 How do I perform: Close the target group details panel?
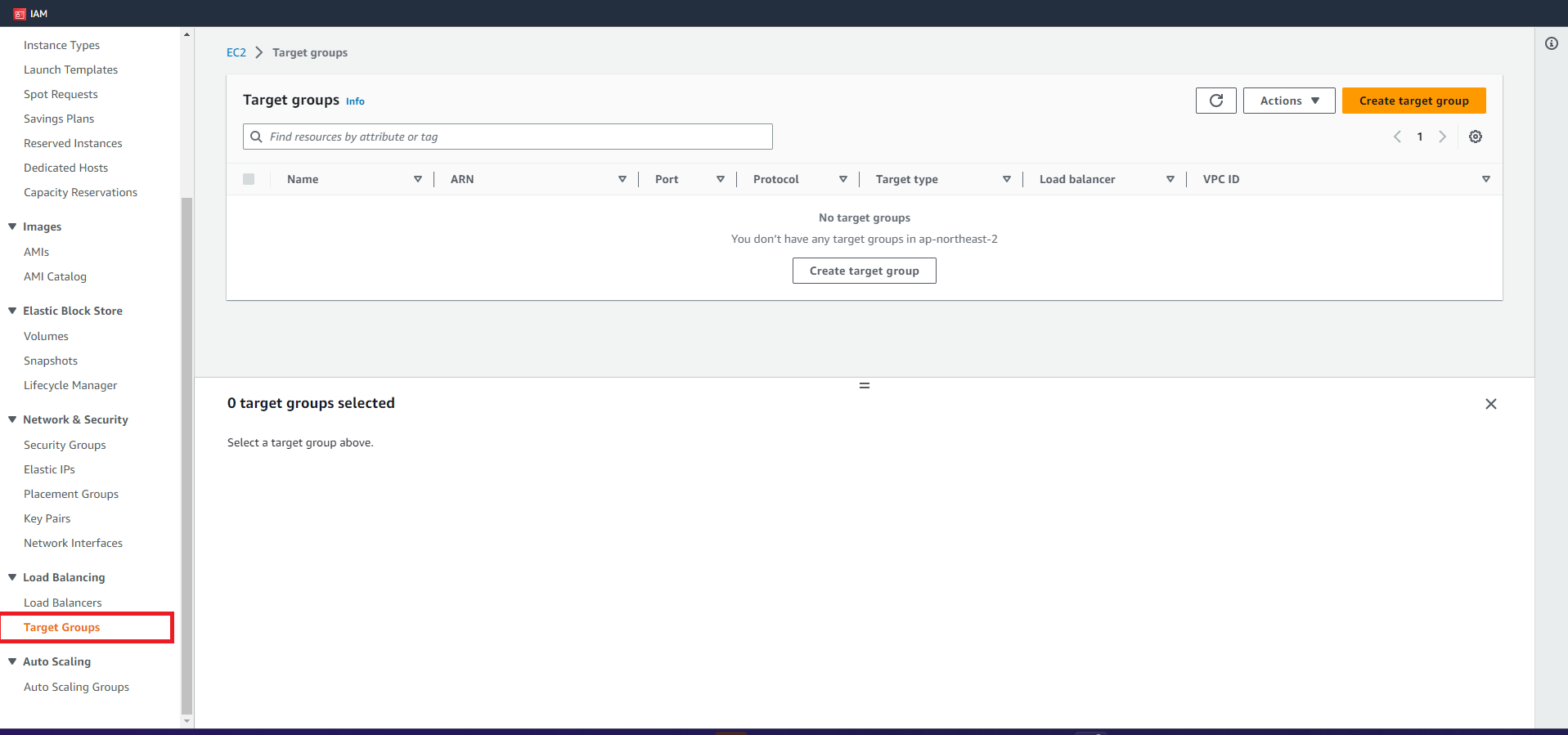tap(1490, 404)
